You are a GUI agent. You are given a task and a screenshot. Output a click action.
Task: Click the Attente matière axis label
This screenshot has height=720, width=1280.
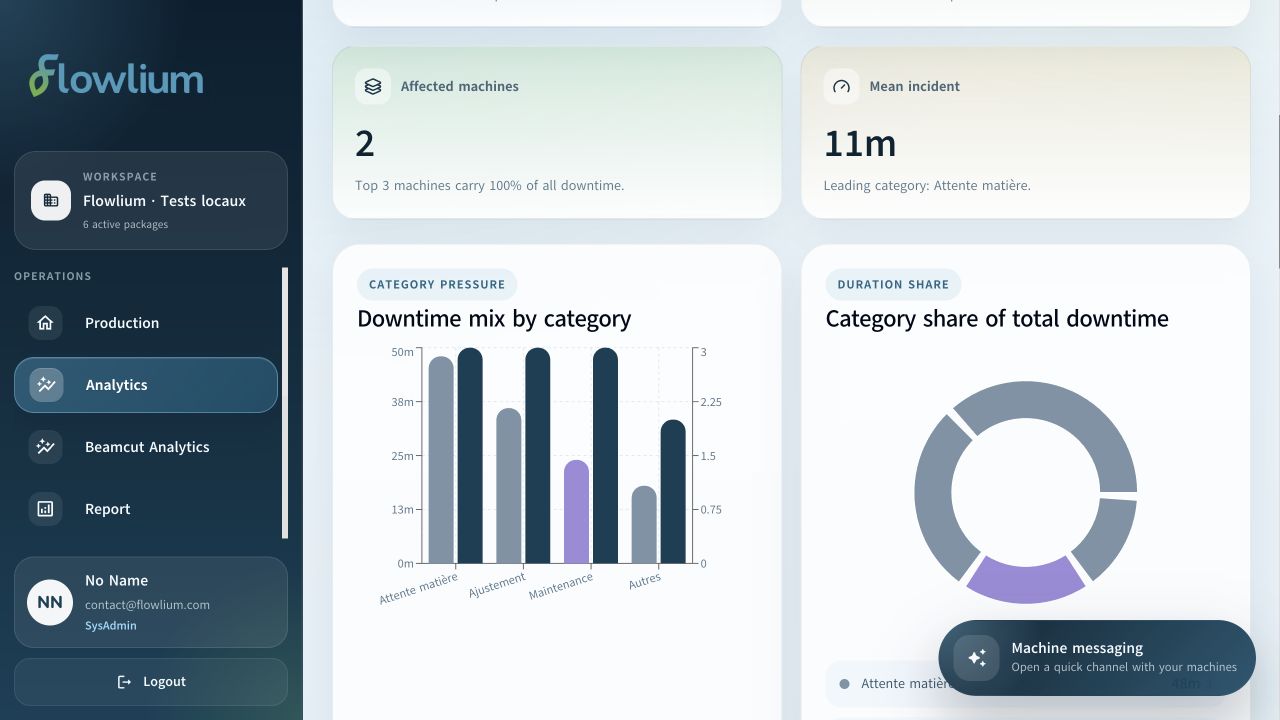coord(418,588)
